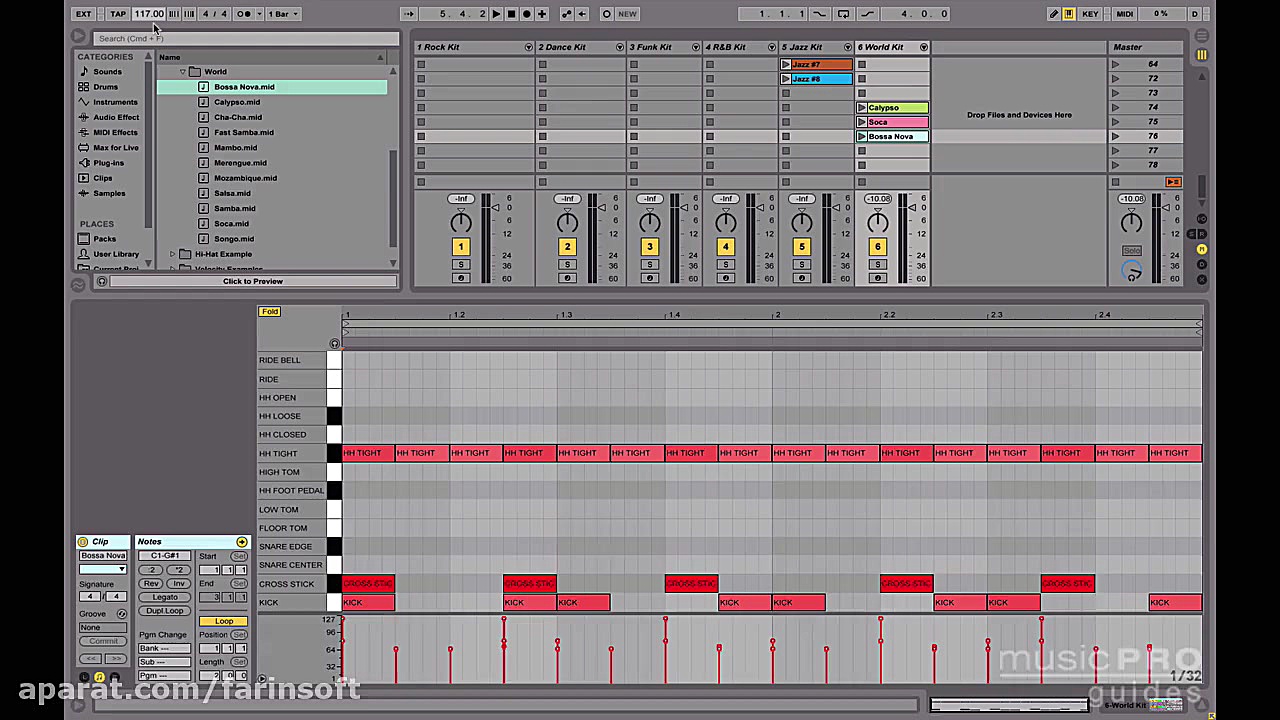Toggle the clip Loop switch
Screen dimensions: 1280x720
tap(224, 621)
